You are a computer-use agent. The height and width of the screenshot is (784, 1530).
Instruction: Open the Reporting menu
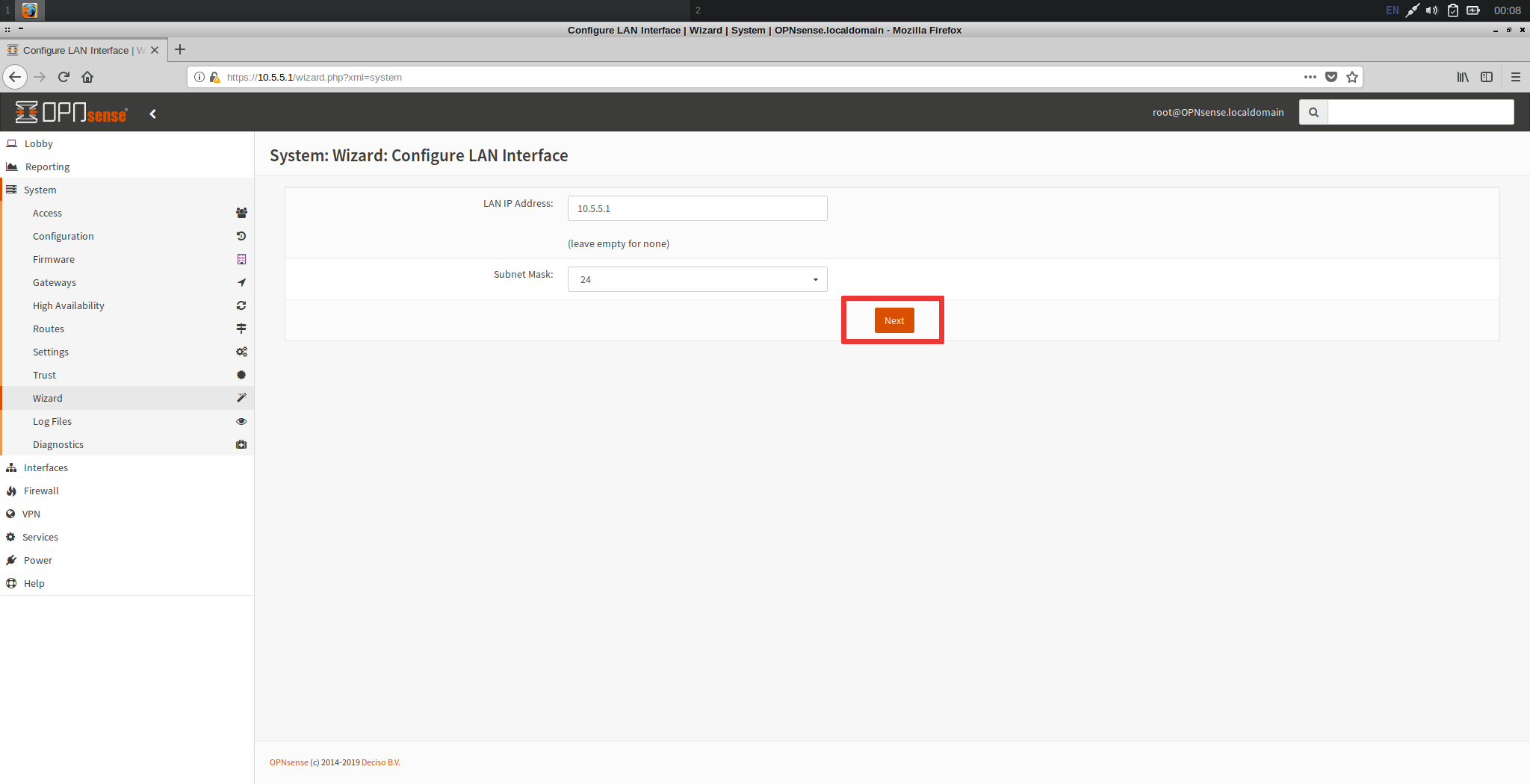tap(127, 167)
